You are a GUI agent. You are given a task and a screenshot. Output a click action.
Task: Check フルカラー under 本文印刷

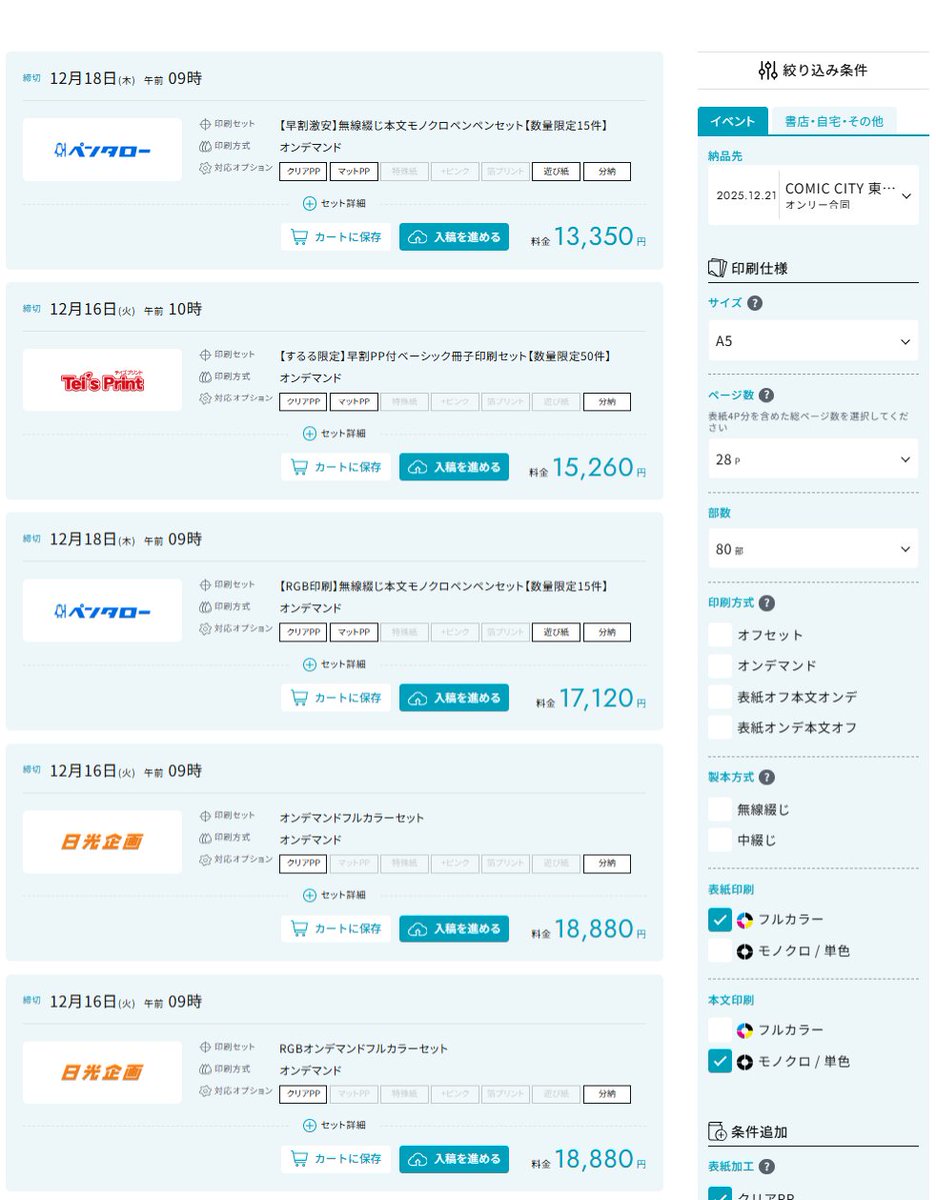(720, 1030)
